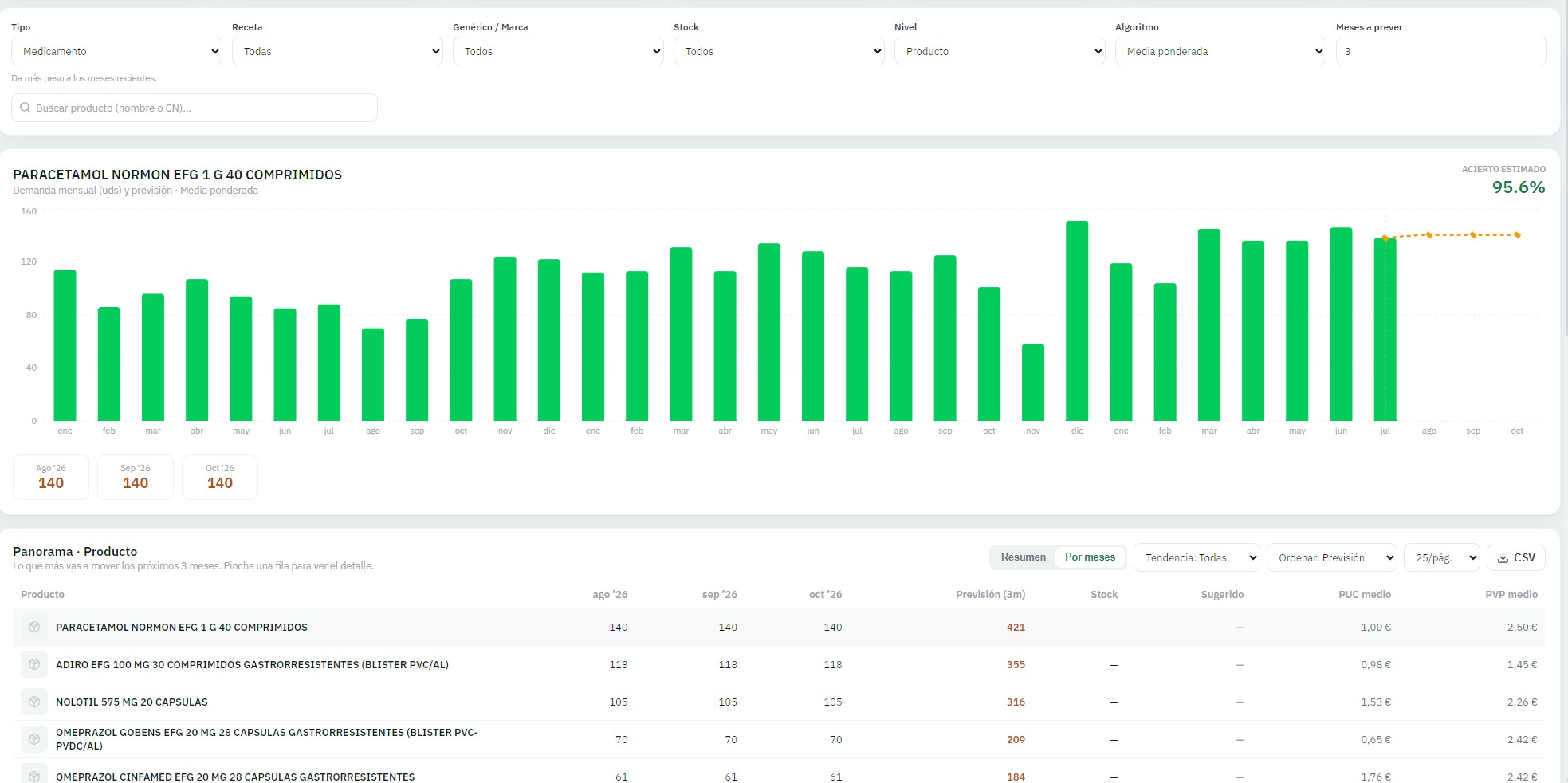The image size is (1568, 783).
Task: Open the Ordenar: Previsión dropdown
Action: pos(1331,557)
